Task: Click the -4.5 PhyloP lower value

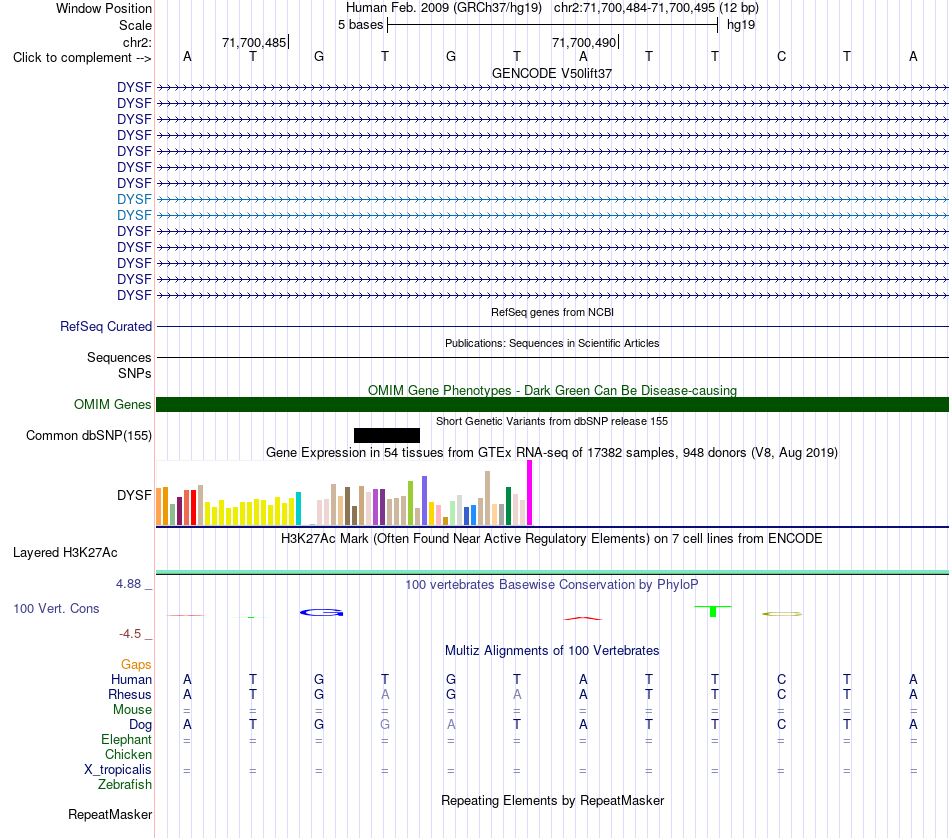Action: click(x=130, y=634)
